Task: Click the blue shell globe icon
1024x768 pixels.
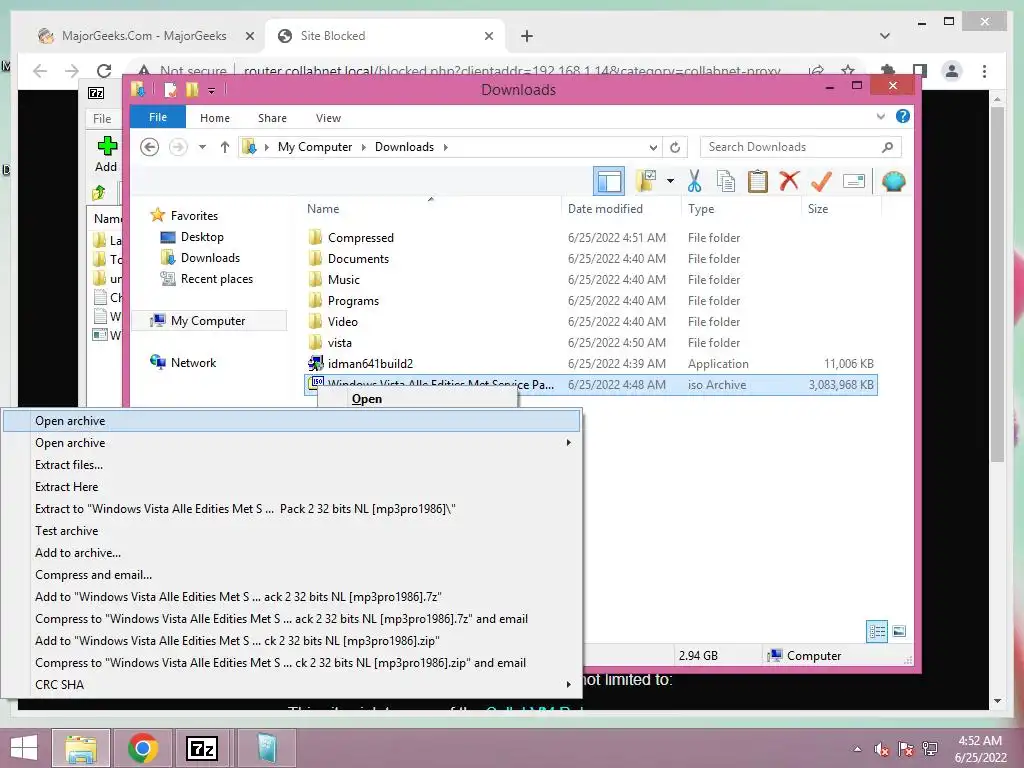Action: click(x=893, y=181)
